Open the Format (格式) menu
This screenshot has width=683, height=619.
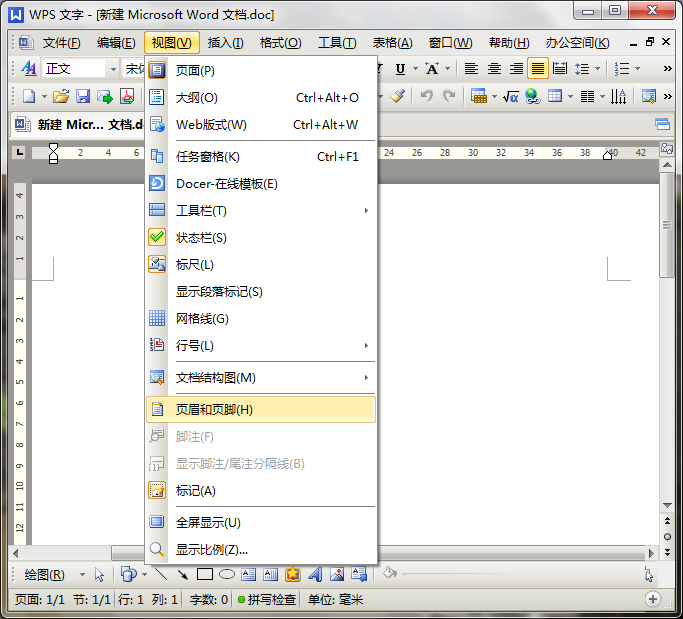pos(281,43)
